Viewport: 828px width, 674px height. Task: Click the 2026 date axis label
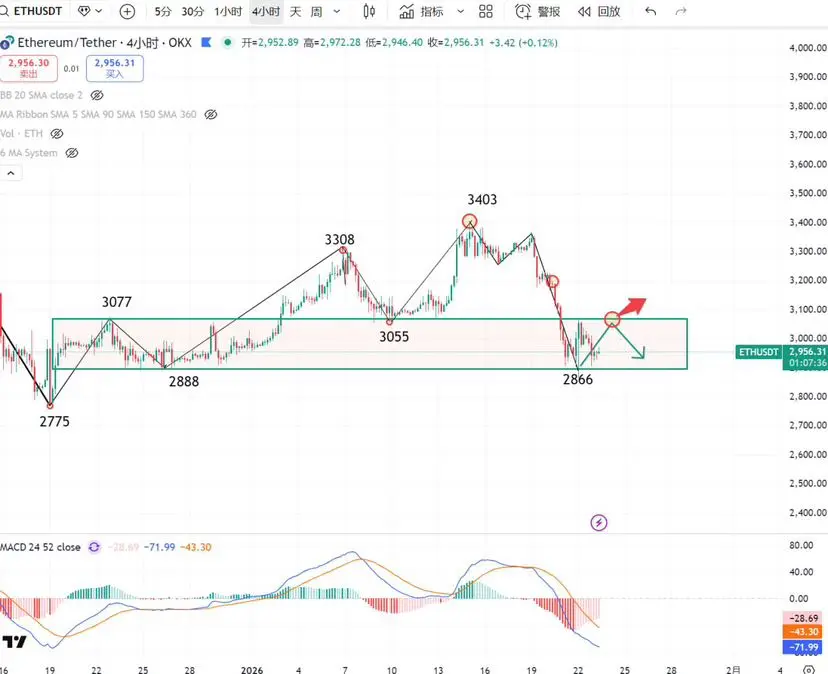pyautogui.click(x=252, y=669)
